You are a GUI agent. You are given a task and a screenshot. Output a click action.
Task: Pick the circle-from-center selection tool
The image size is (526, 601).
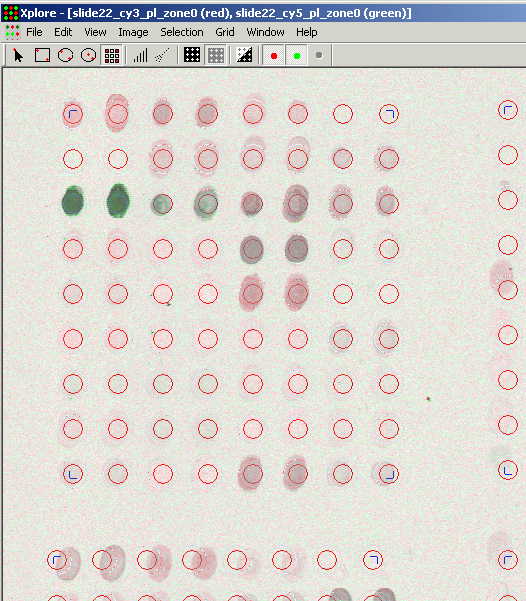[89, 56]
